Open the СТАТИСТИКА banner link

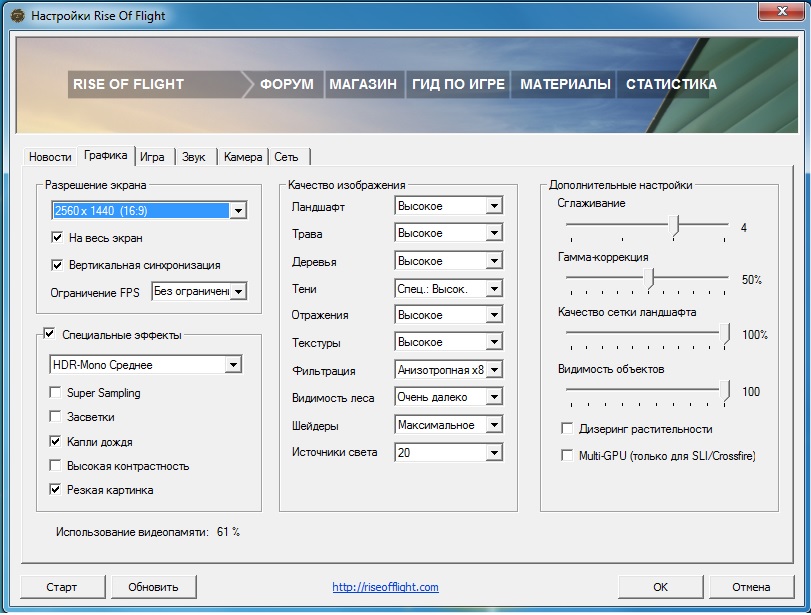pyautogui.click(x=671, y=84)
